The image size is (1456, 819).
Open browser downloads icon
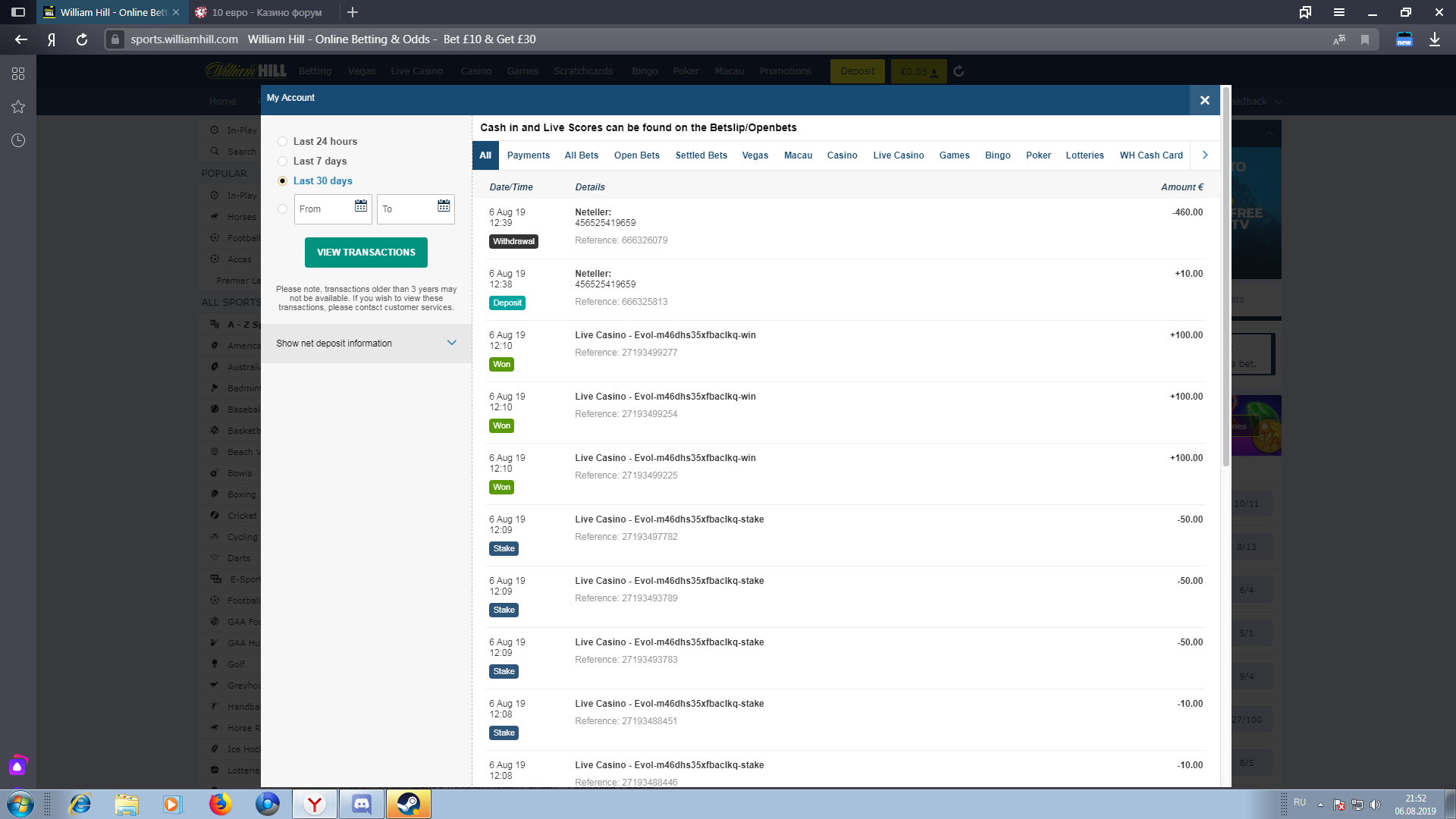[1435, 39]
